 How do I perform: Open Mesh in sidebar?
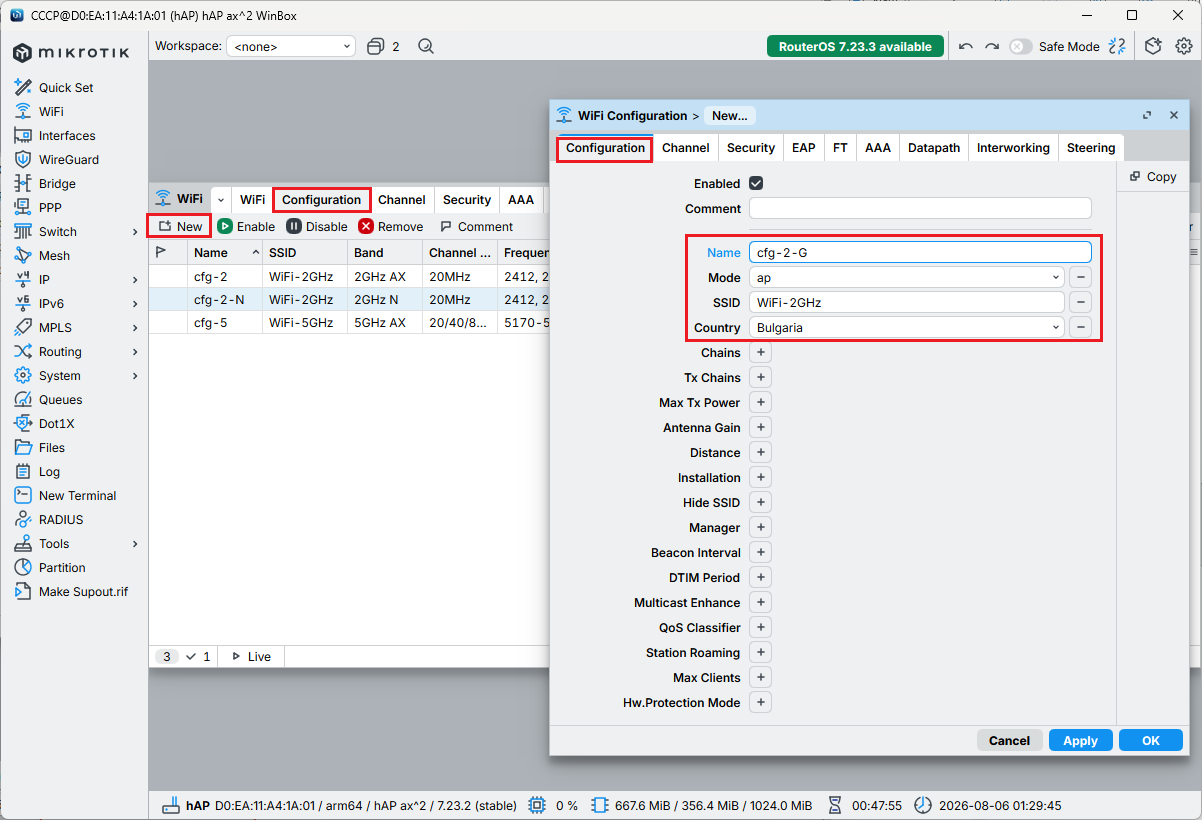[54, 255]
